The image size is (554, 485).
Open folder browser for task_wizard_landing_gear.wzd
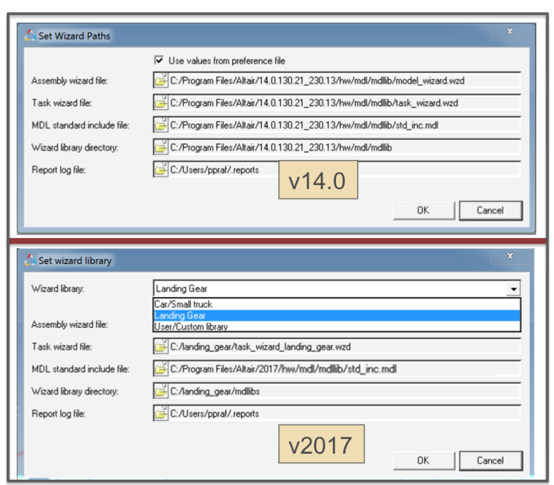click(x=161, y=347)
